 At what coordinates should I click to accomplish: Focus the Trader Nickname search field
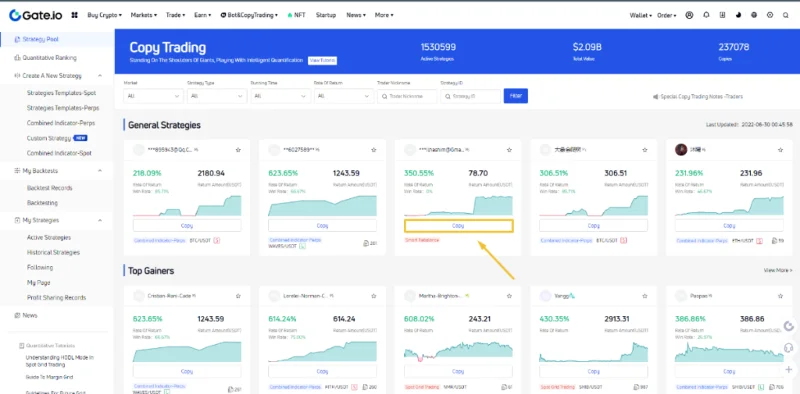(x=407, y=96)
